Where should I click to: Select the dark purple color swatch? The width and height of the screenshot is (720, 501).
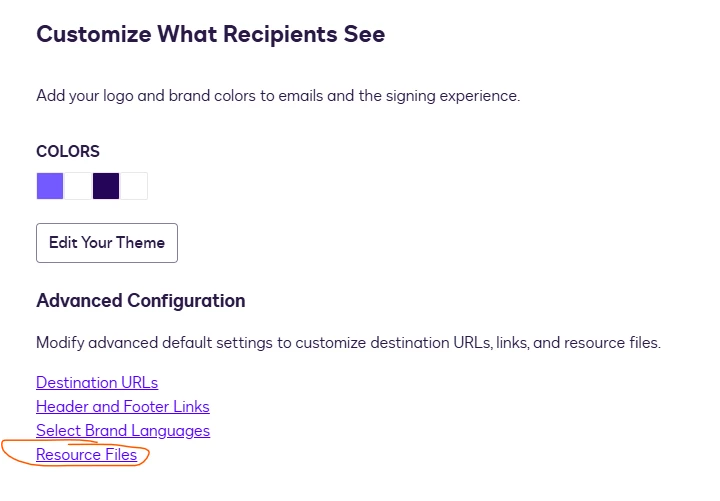(106, 186)
